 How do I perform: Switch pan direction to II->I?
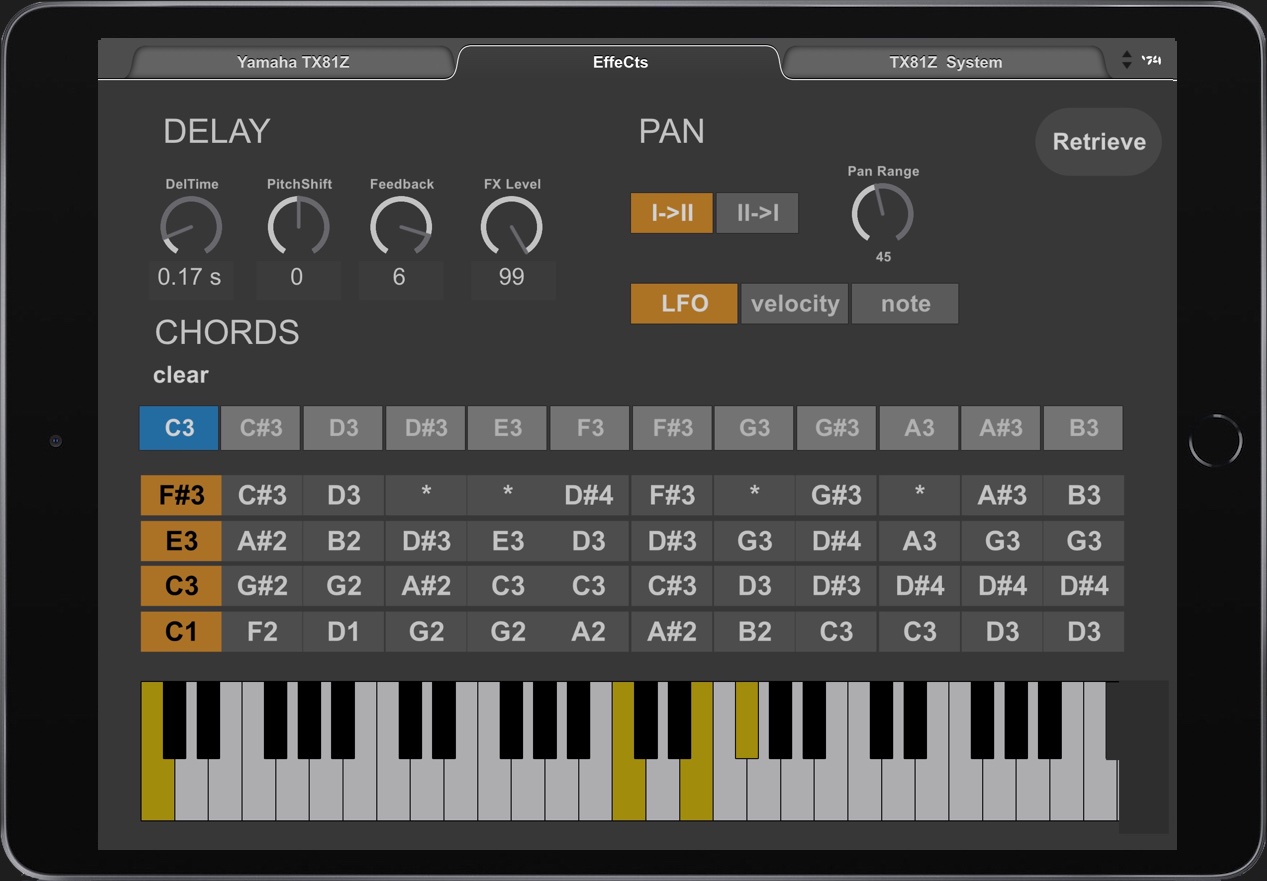pos(757,213)
